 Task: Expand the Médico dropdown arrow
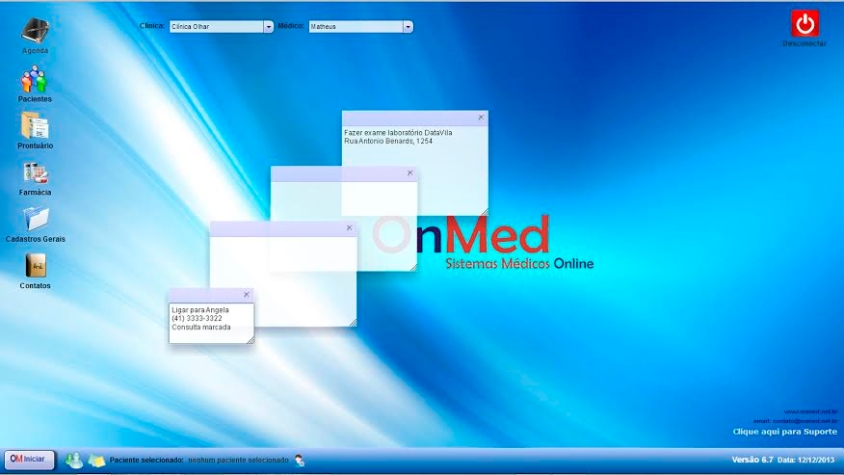click(407, 26)
